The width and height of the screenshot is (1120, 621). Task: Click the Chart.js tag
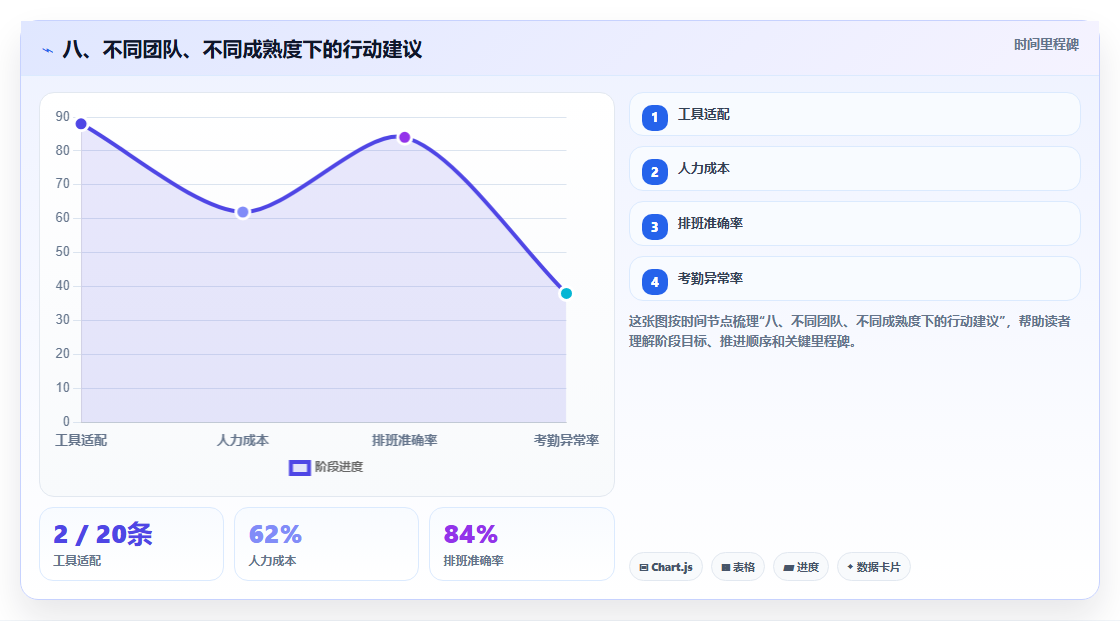666,567
